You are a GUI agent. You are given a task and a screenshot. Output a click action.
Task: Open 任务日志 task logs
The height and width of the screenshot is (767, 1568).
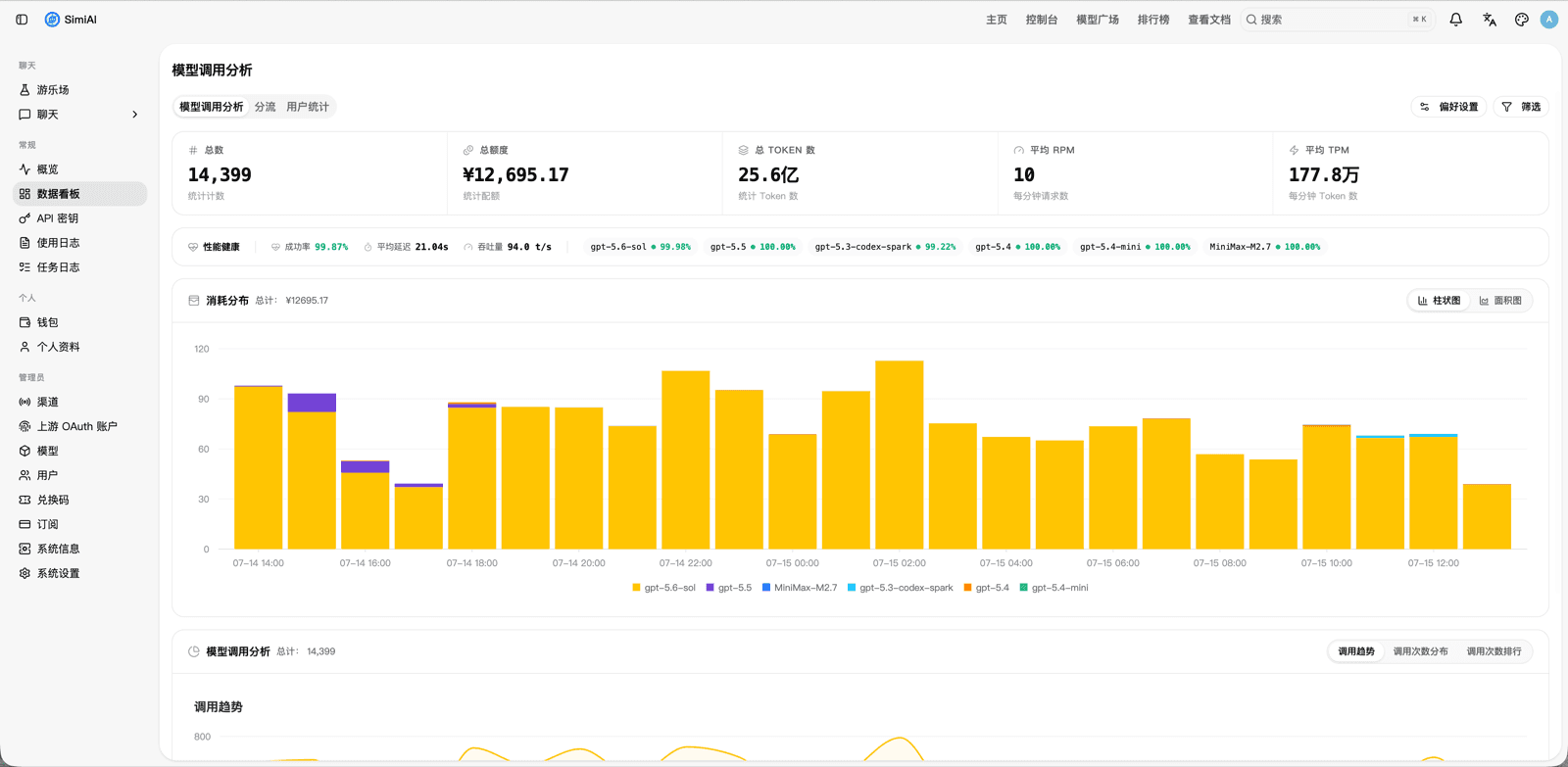coord(80,267)
